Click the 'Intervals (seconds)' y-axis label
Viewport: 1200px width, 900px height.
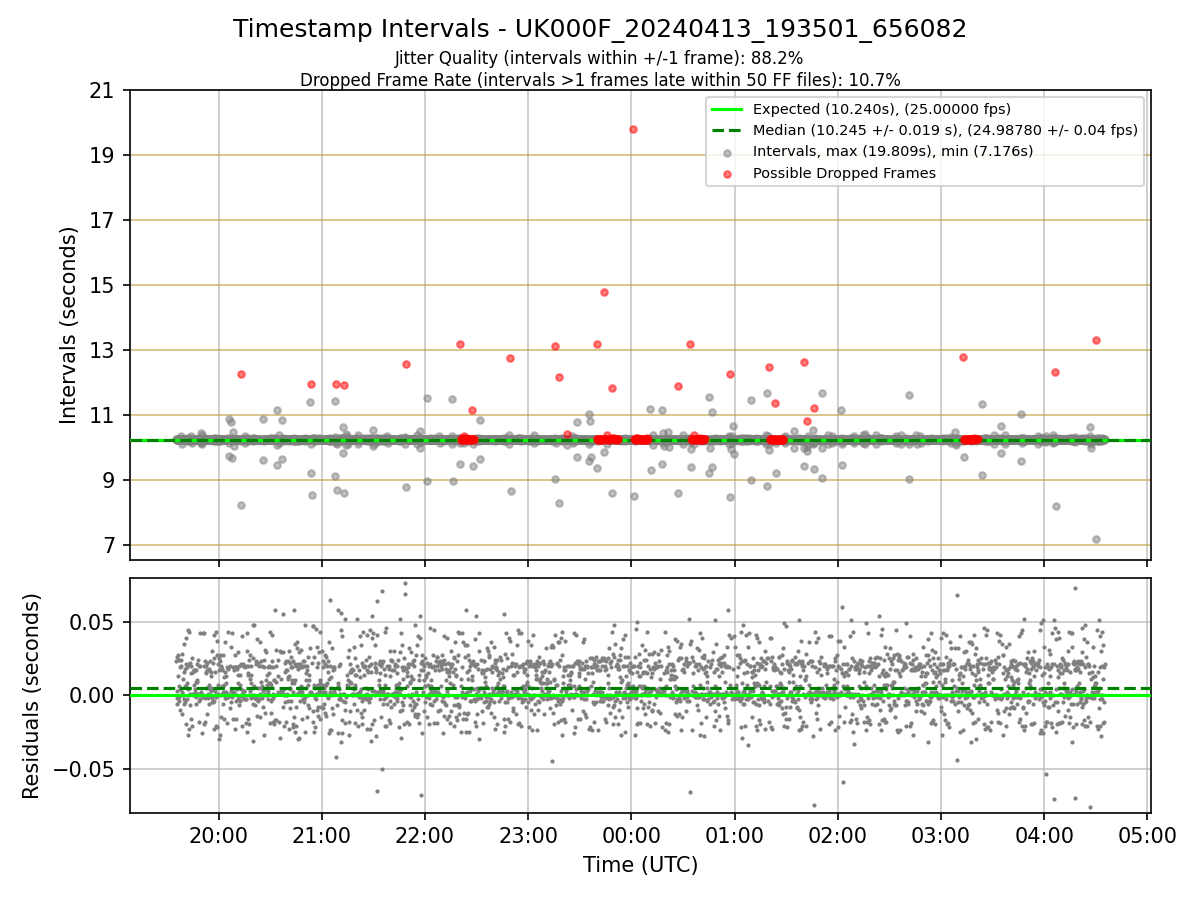(x=69, y=325)
